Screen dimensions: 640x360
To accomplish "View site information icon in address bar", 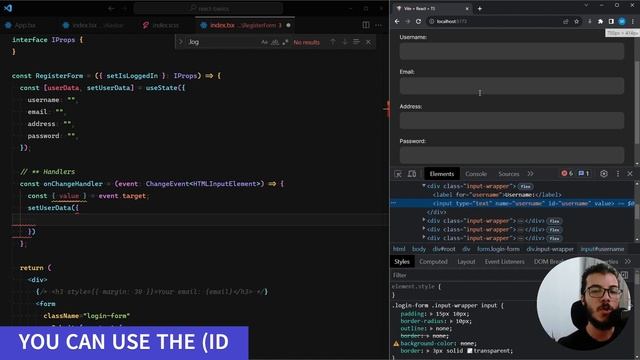I will tap(431, 21).
